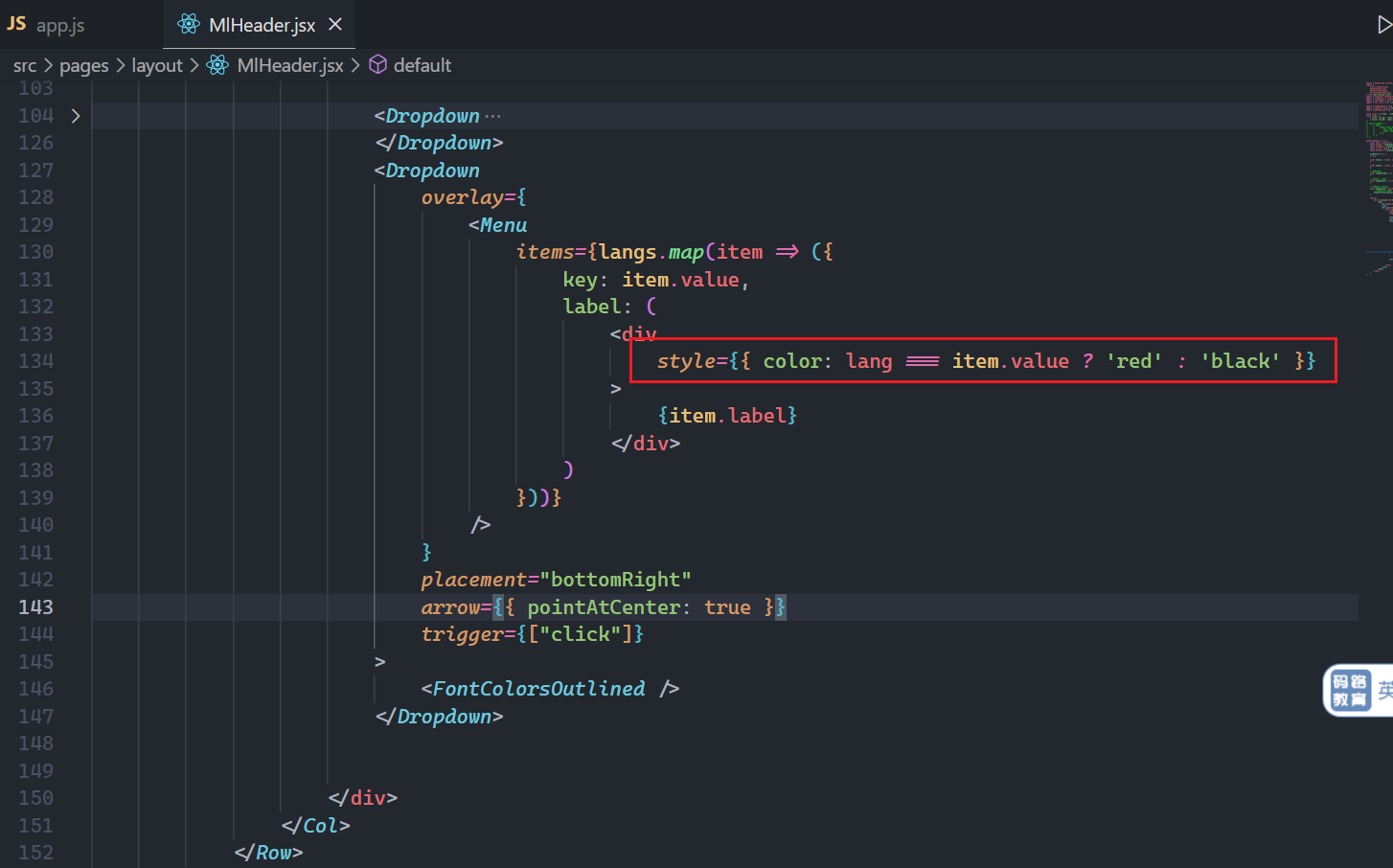1393x868 pixels.
Task: Close the MlHeader.jsx tab
Action: click(335, 25)
